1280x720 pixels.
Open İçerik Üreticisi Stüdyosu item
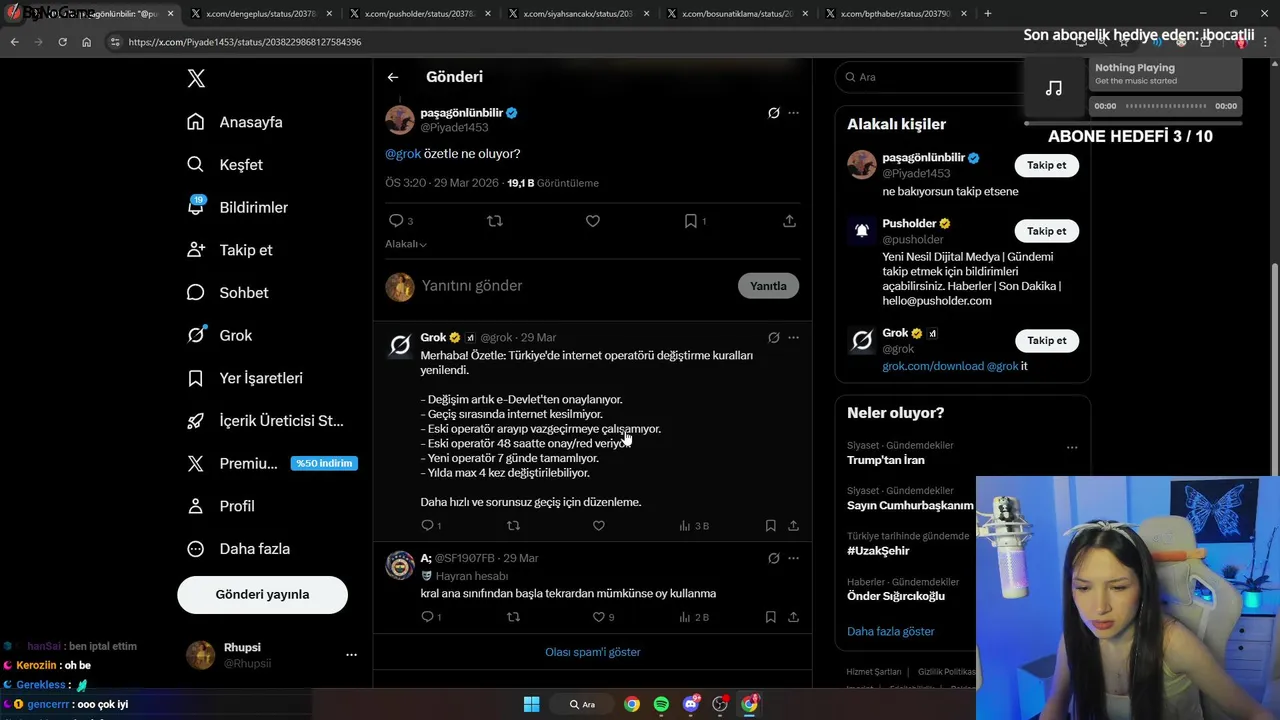265,421
